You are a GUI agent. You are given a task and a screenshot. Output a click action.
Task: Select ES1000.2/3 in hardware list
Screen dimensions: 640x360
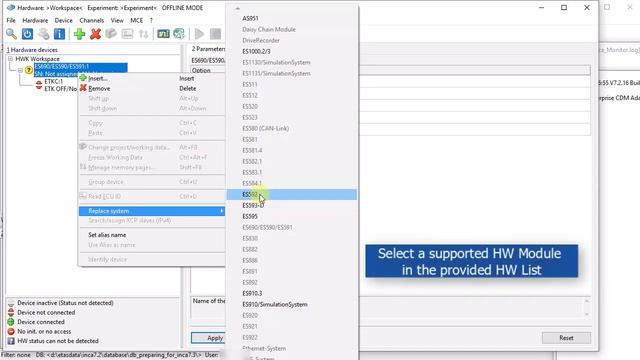[292, 51]
